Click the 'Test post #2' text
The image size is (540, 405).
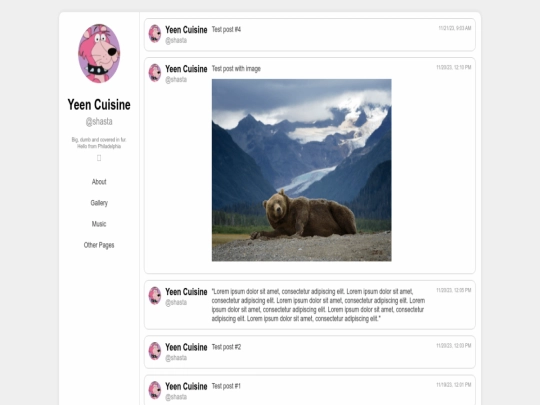pos(226,347)
